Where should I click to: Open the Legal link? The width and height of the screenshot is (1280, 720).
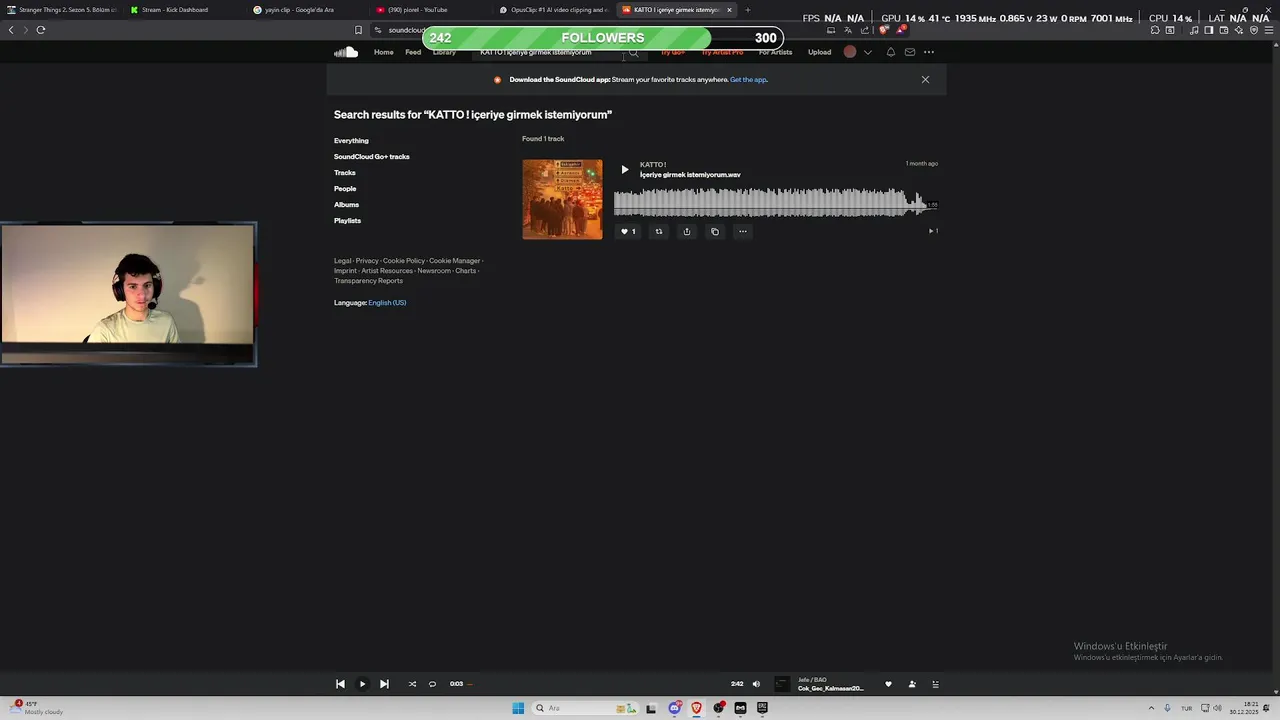tap(342, 261)
